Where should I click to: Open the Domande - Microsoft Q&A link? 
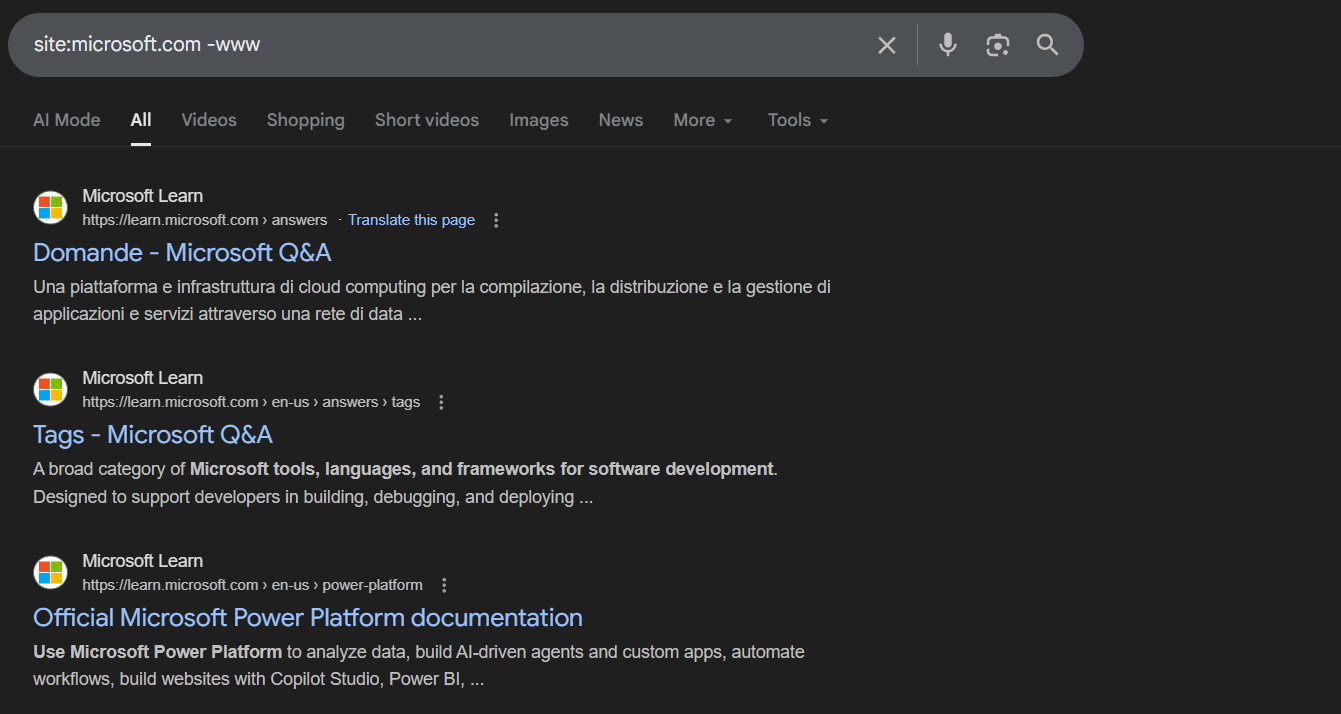[182, 252]
